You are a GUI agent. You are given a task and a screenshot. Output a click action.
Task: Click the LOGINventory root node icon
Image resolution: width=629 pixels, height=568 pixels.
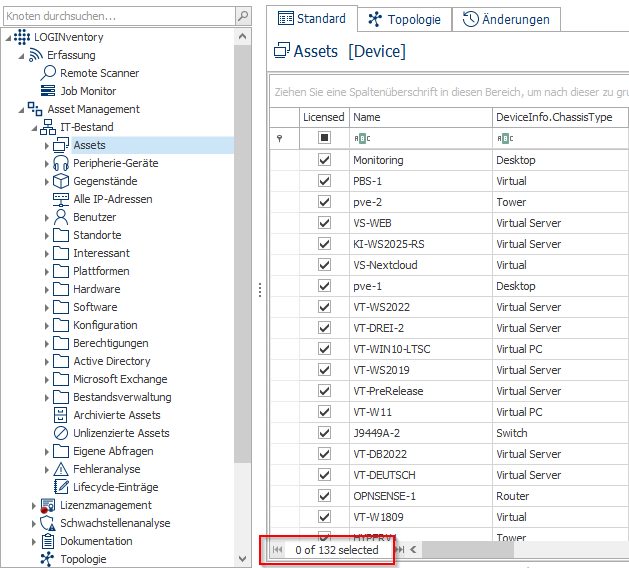22,37
